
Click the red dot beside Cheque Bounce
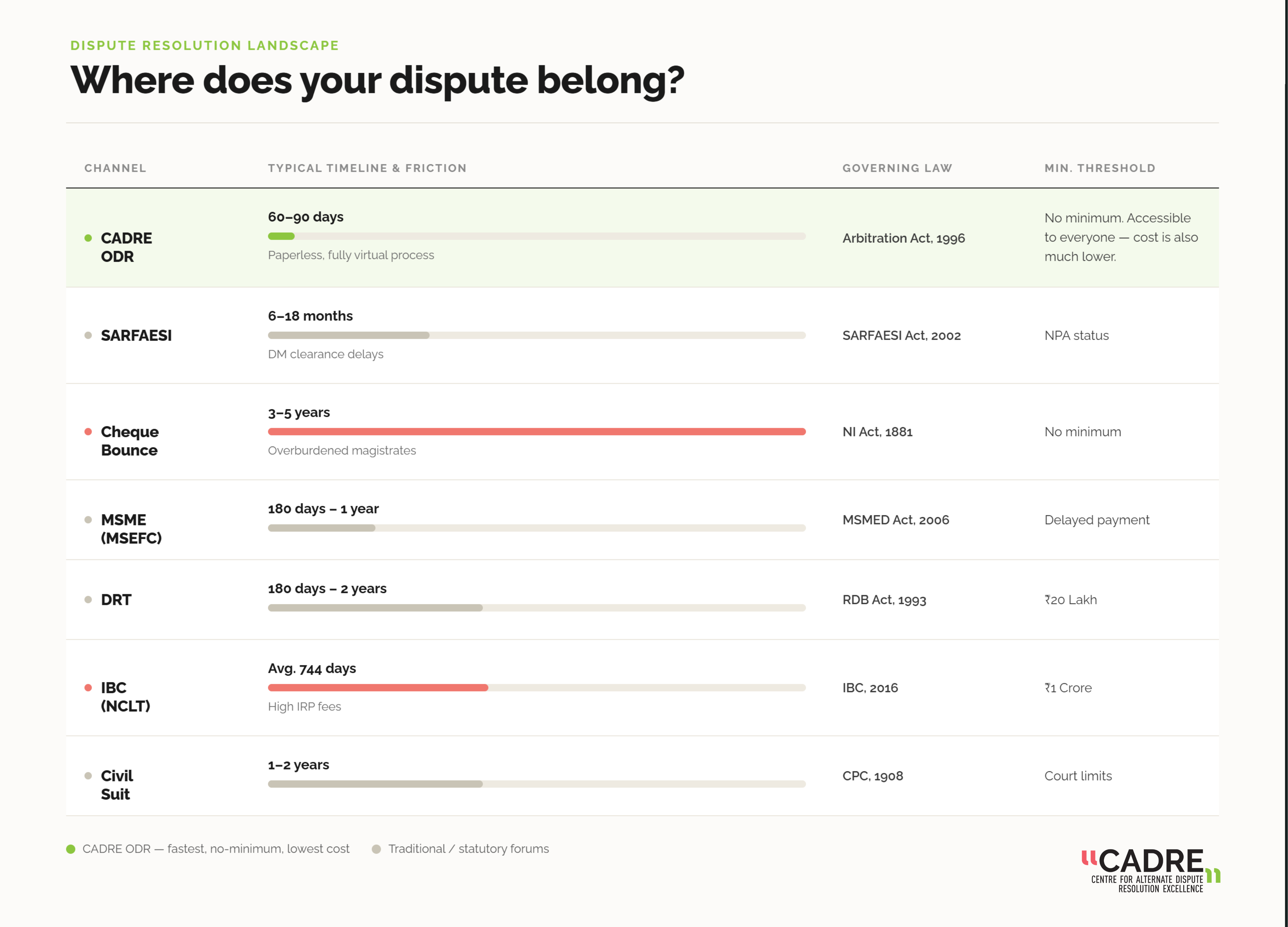tap(88, 432)
